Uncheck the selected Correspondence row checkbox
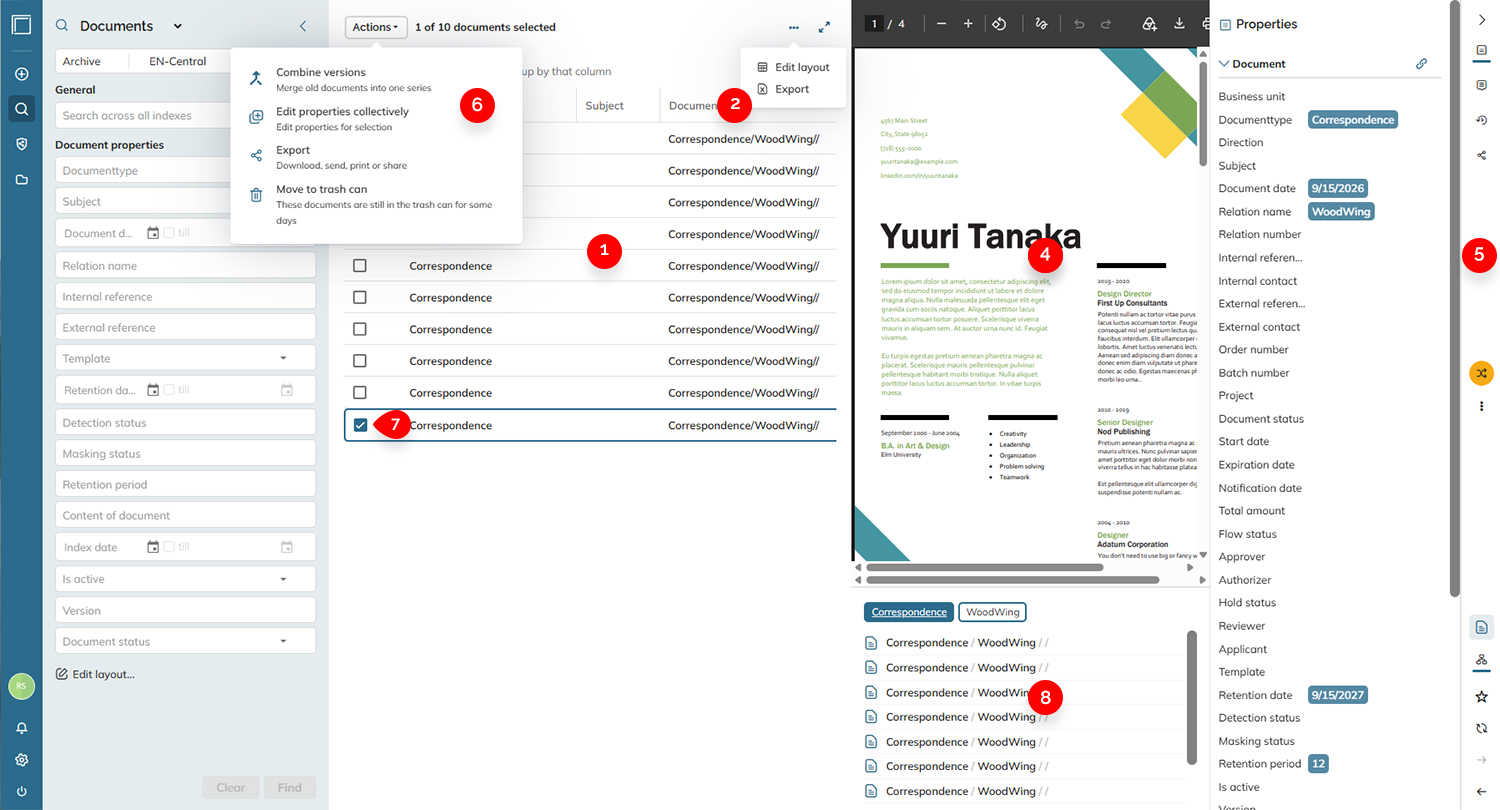The image size is (1500, 810). click(360, 425)
